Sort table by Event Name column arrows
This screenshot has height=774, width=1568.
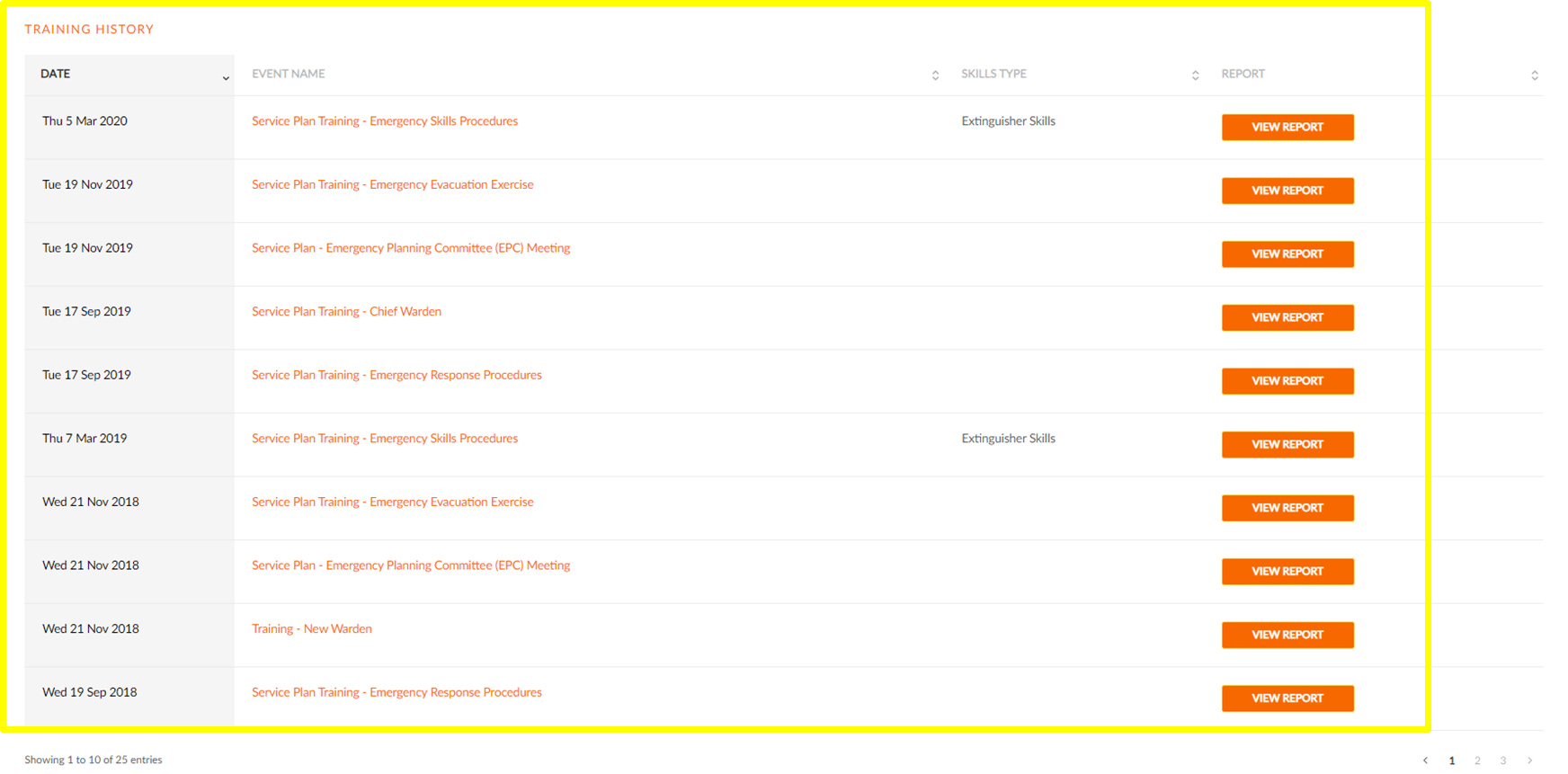click(935, 76)
